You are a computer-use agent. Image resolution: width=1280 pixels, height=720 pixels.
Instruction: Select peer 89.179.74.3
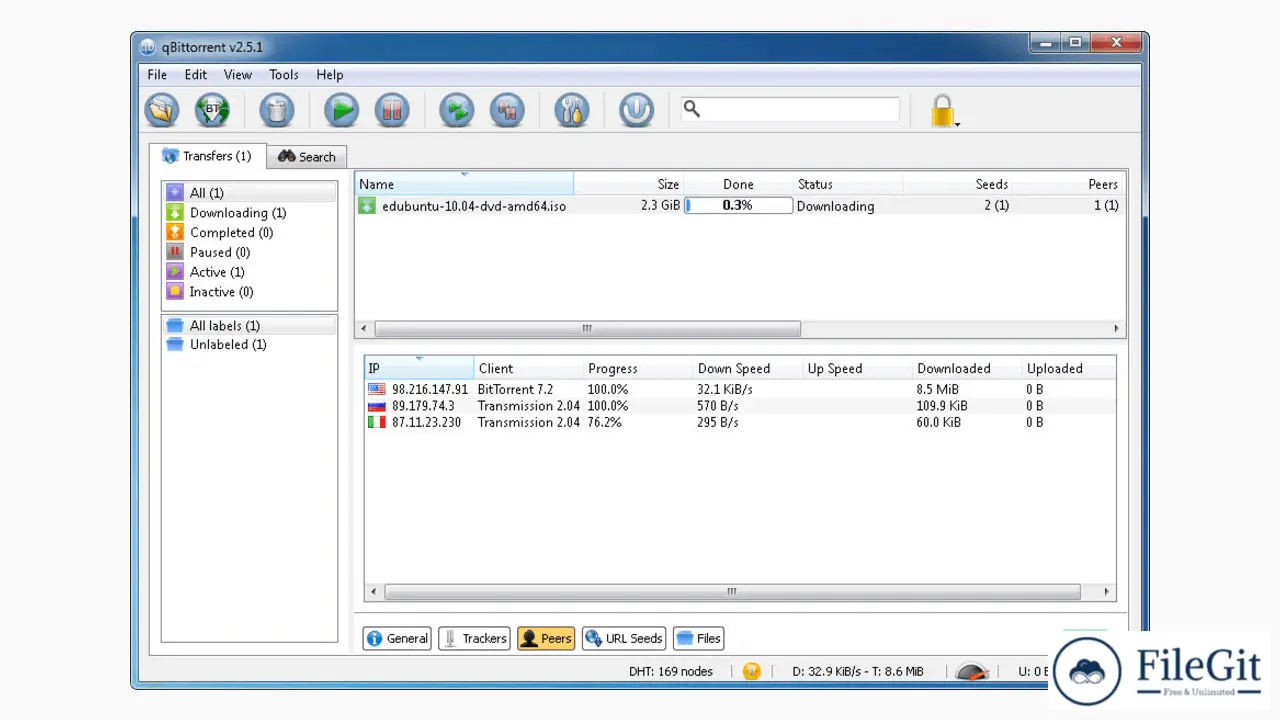740,406
